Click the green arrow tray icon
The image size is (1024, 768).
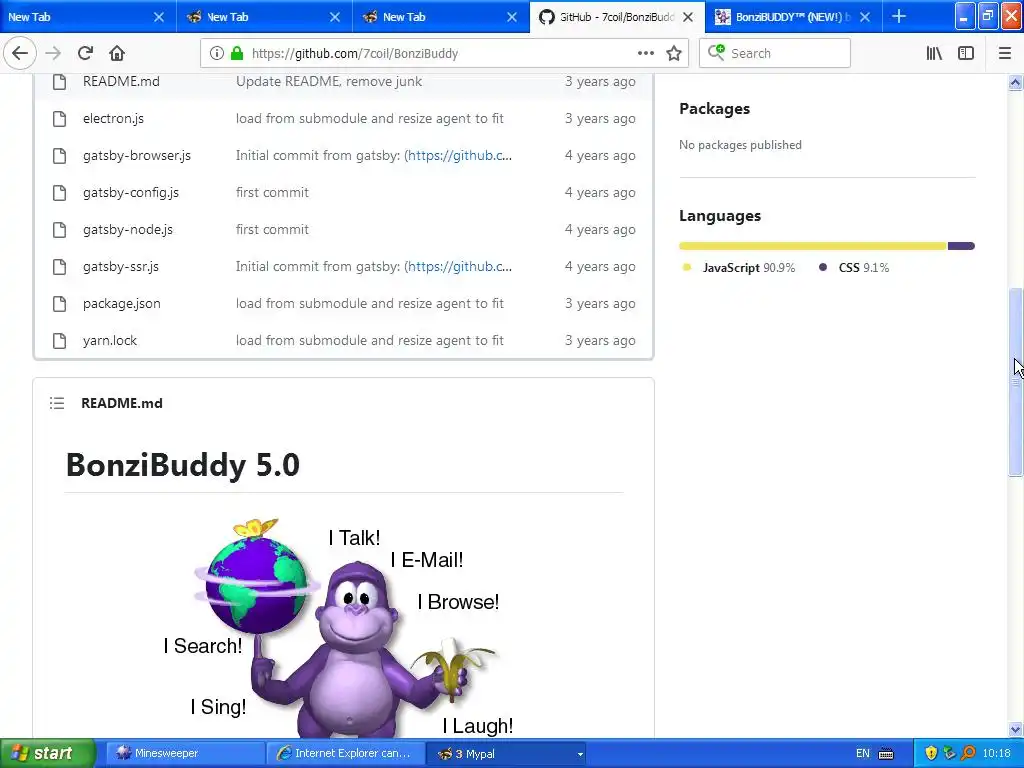click(x=950, y=753)
